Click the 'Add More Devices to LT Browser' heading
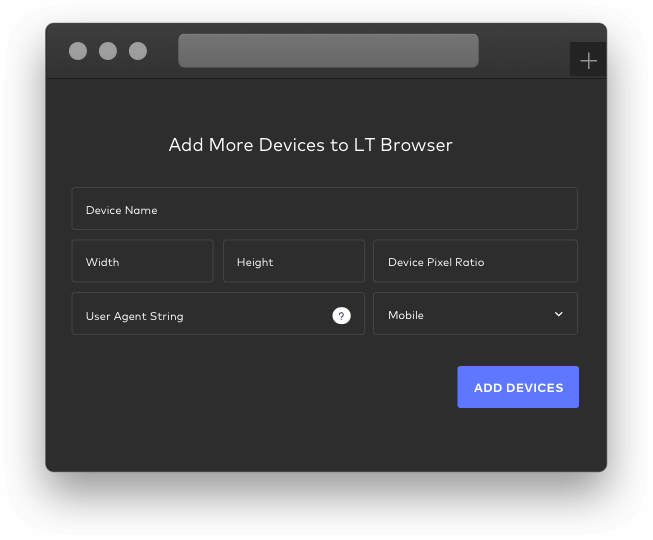Image resolution: width=653 pixels, height=540 pixels. tap(310, 145)
